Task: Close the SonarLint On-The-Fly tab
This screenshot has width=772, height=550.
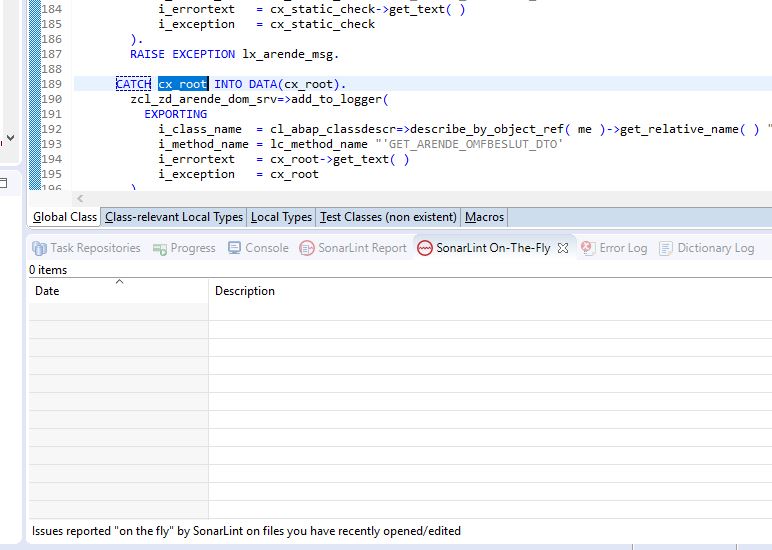Action: (563, 248)
